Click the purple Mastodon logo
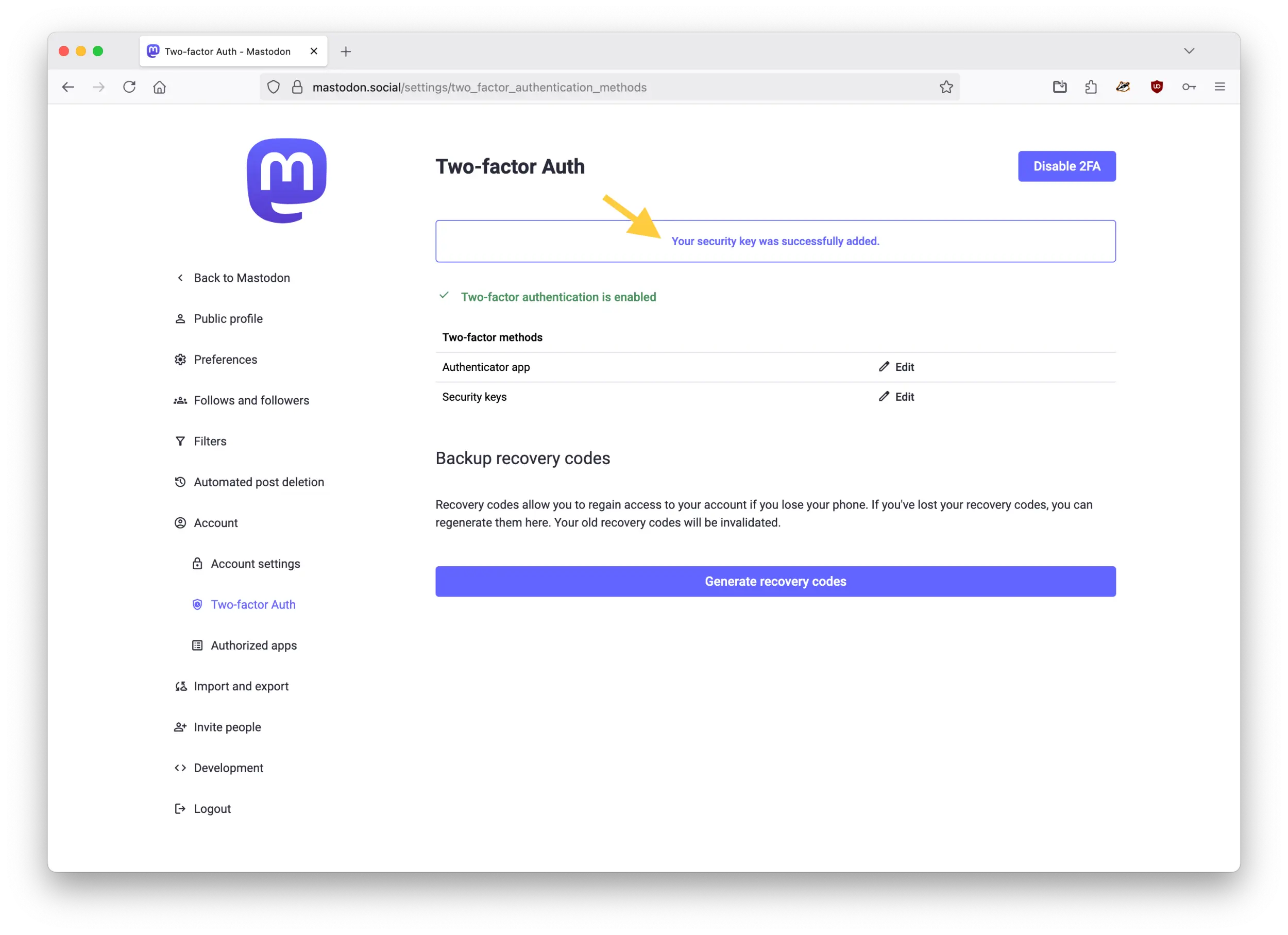 pos(286,180)
